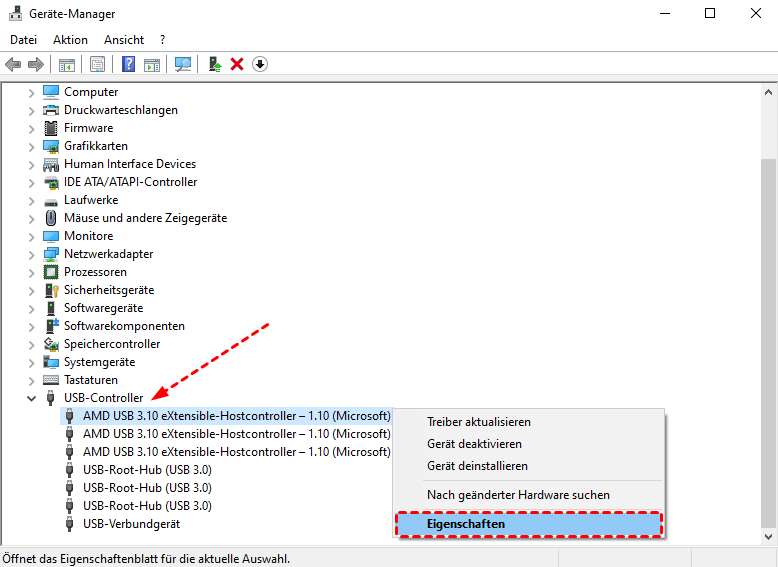Image resolution: width=778 pixels, height=567 pixels.
Task: Open the Ansicht menu
Action: click(124, 40)
